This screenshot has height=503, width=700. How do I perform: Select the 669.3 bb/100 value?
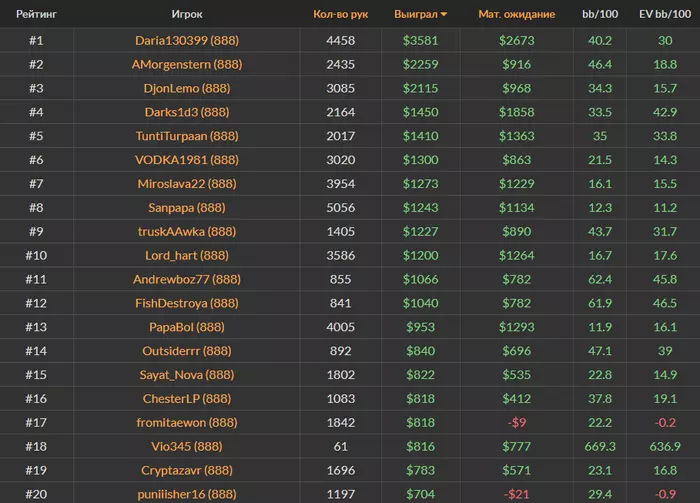tap(600, 447)
